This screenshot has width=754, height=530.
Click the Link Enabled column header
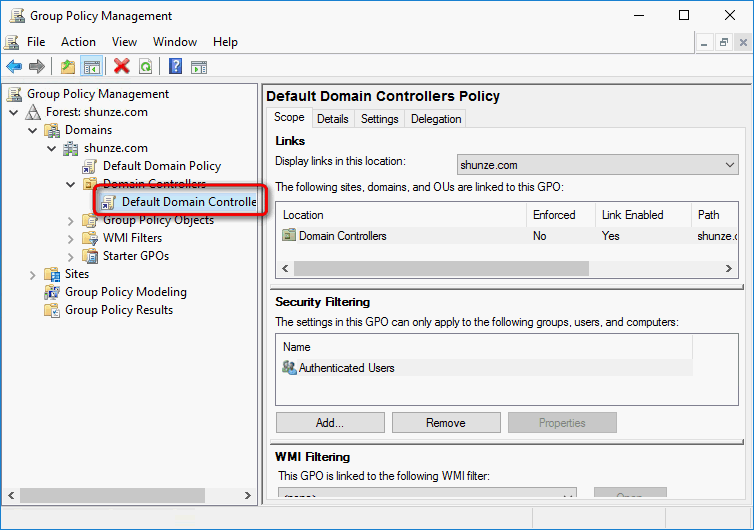pyautogui.click(x=643, y=215)
